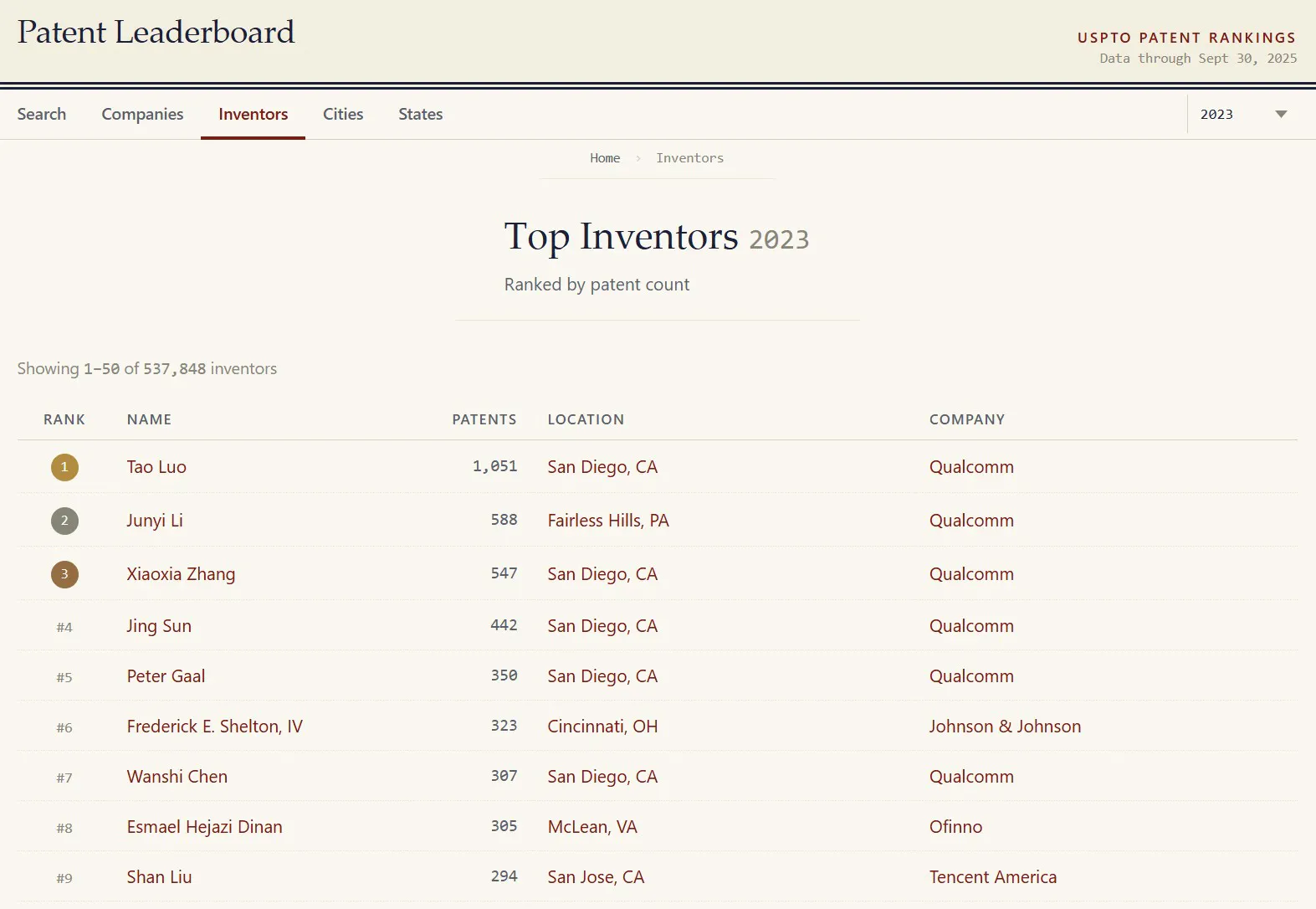
Task: Open Ofinno company link
Action: [x=956, y=827]
